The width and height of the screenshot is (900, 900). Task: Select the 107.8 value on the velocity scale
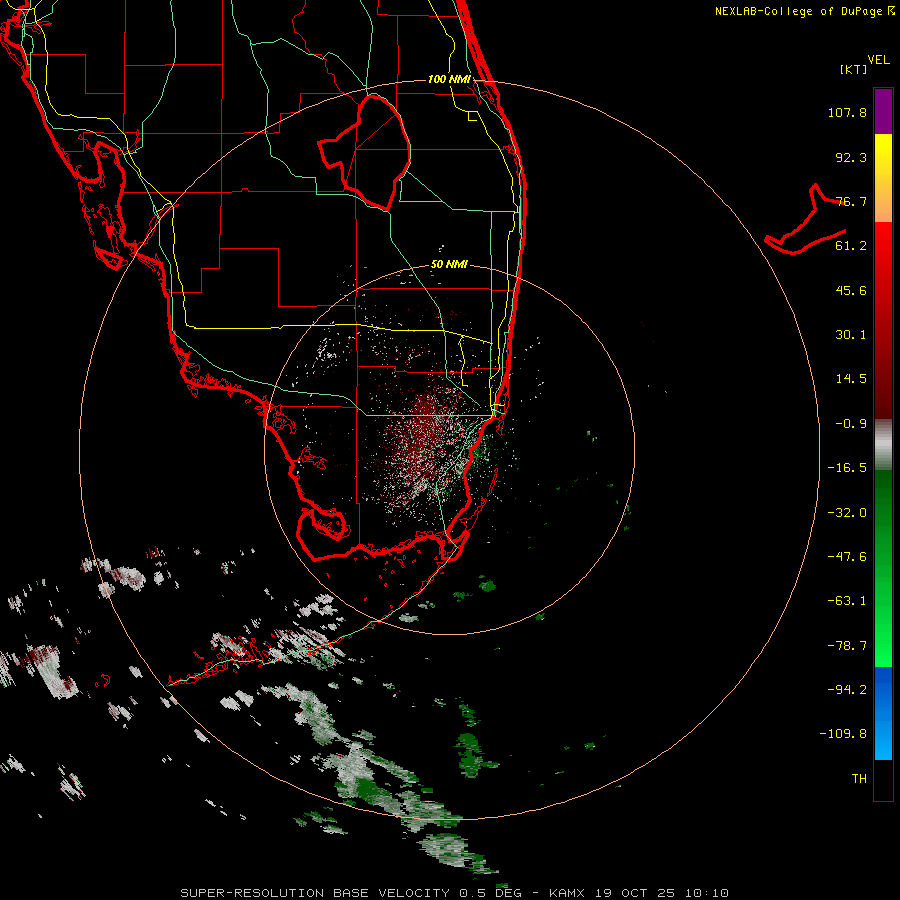click(847, 112)
